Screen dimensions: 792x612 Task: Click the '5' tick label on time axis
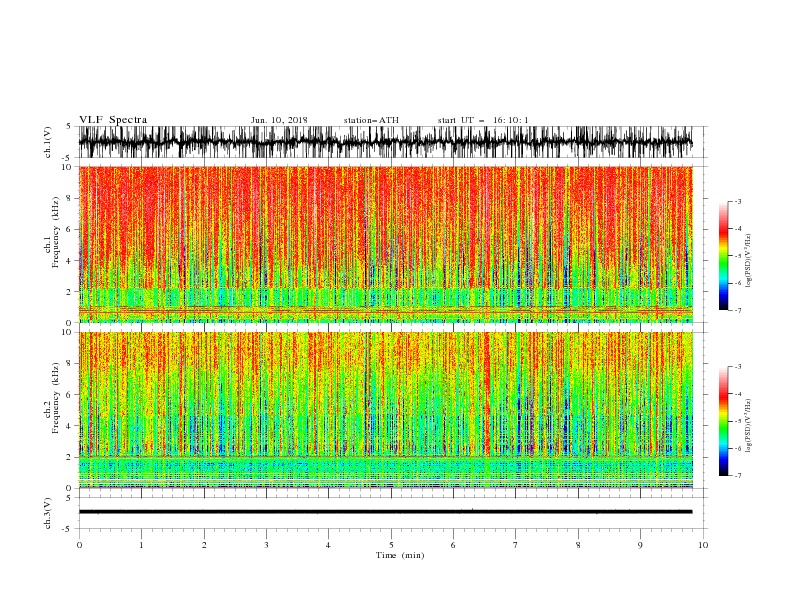(391, 545)
